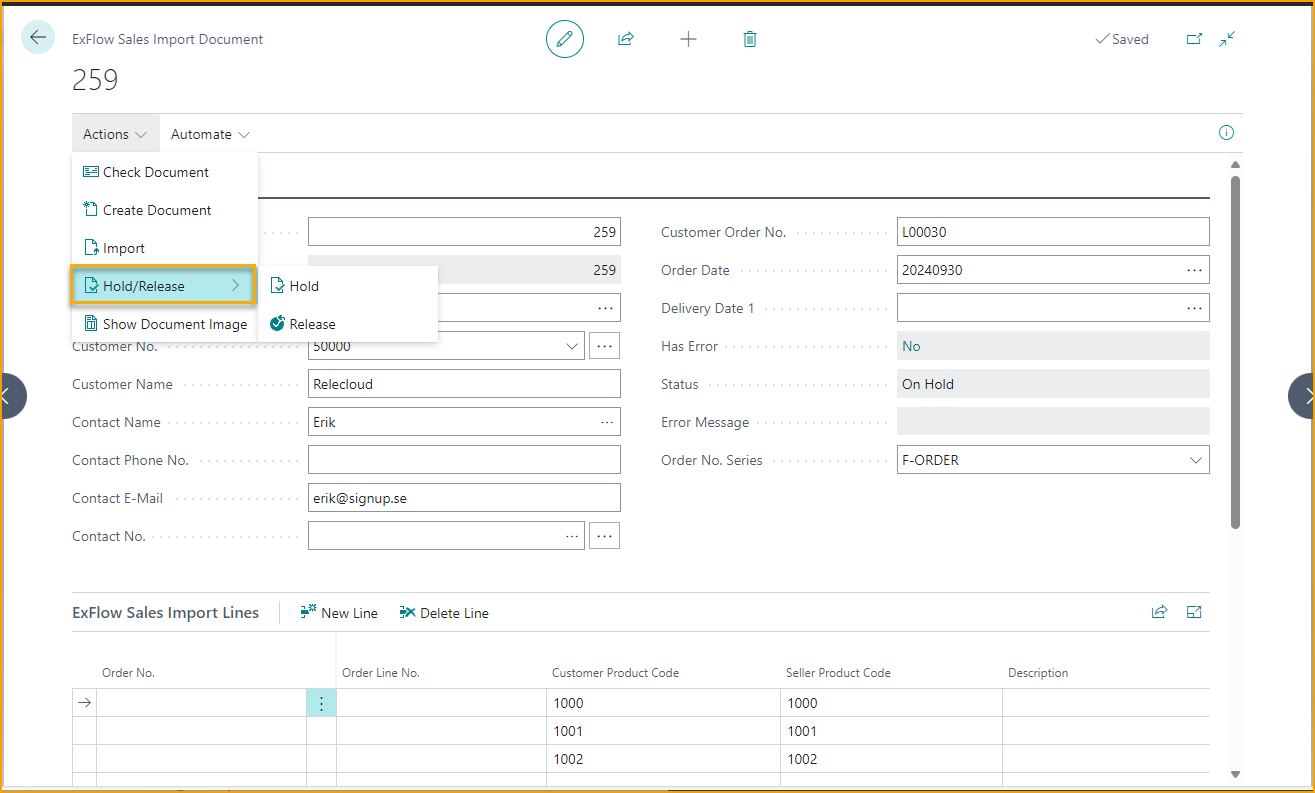Choose Release from submenu
The width and height of the screenshot is (1315, 793).
coord(348,324)
